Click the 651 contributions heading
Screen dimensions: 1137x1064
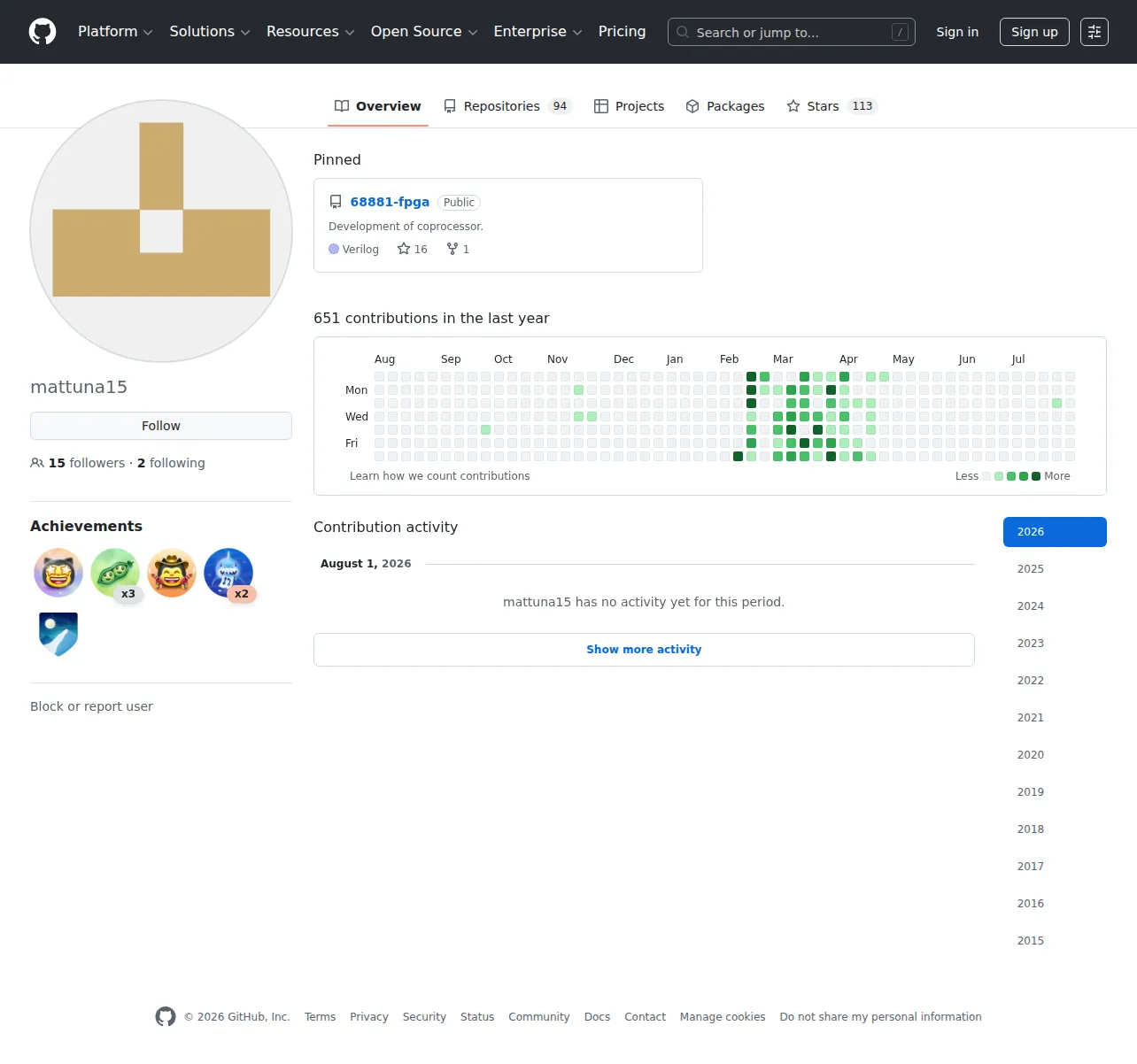tap(431, 319)
